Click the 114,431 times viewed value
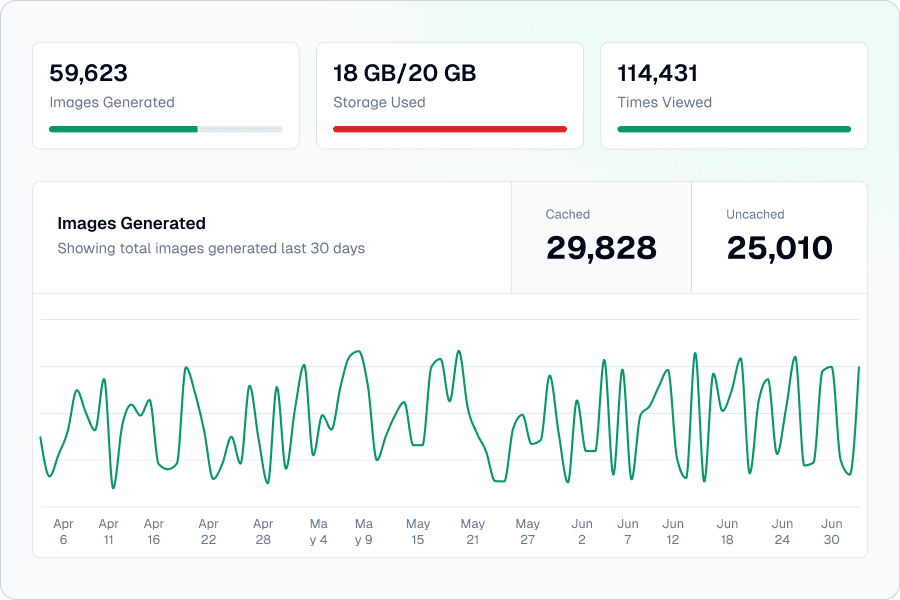The height and width of the screenshot is (600, 900). tap(658, 73)
